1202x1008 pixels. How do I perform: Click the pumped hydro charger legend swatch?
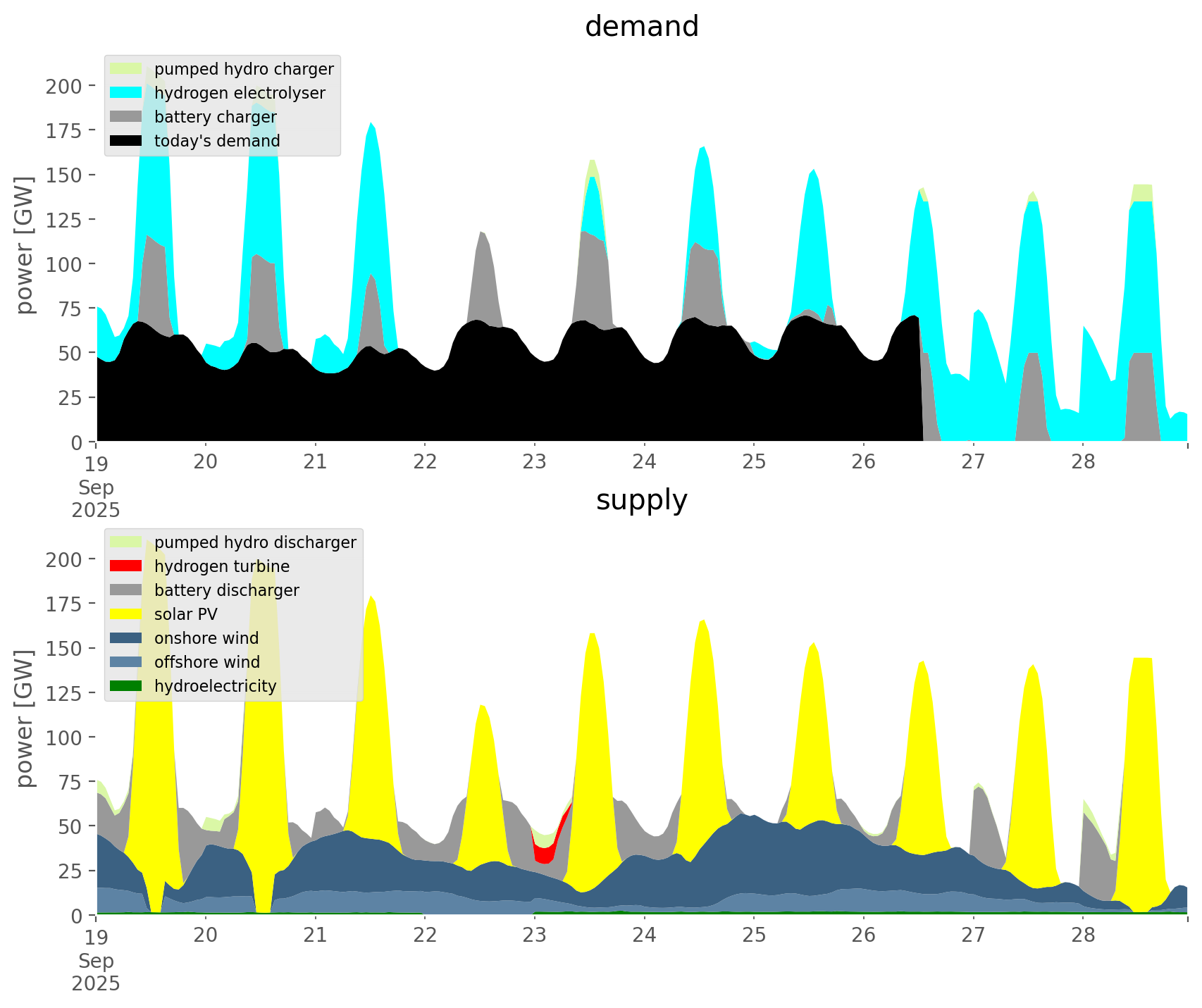click(126, 69)
